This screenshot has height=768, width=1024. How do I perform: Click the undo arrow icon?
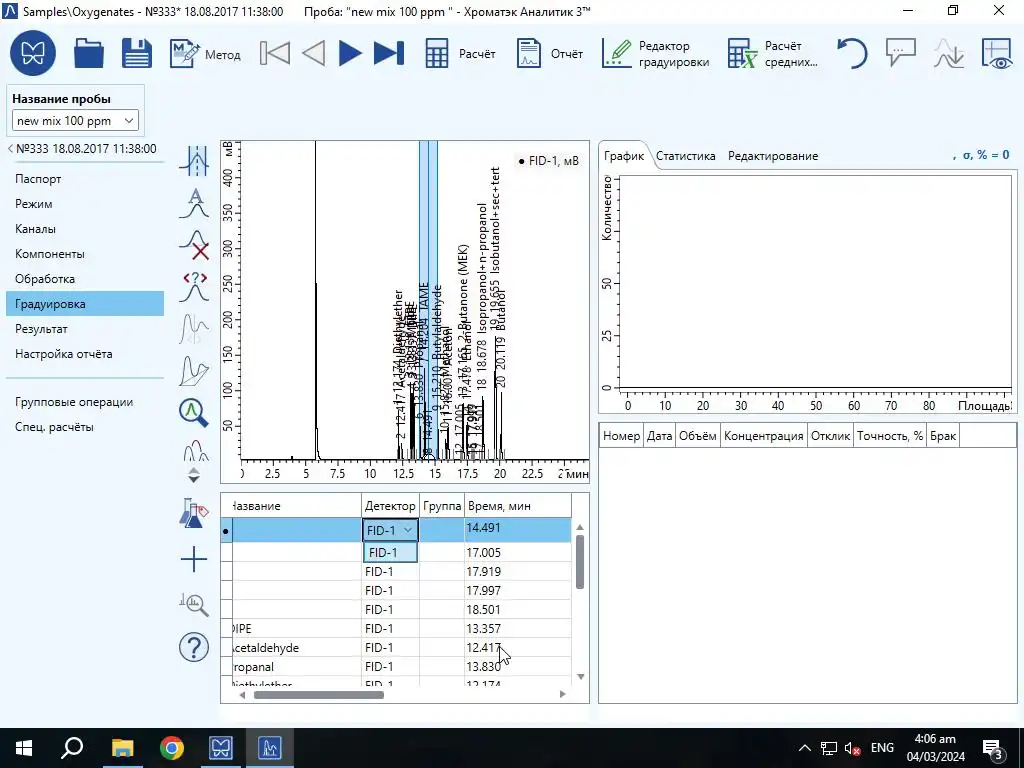pyautogui.click(x=852, y=54)
